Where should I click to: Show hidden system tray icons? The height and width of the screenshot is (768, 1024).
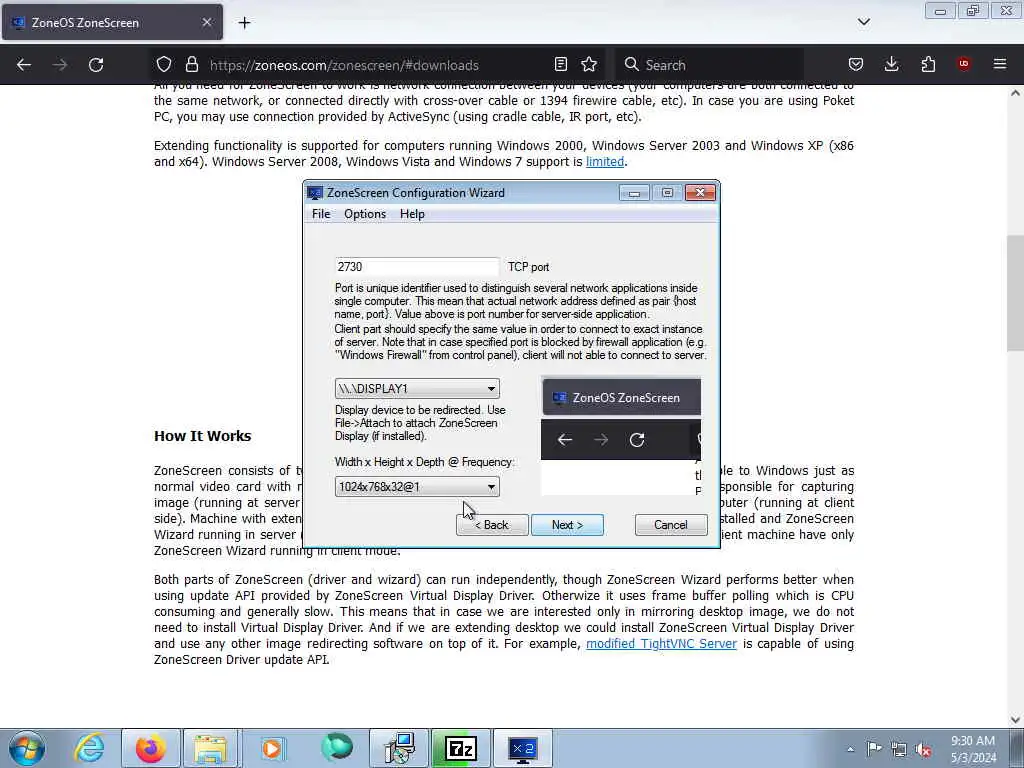click(x=850, y=749)
